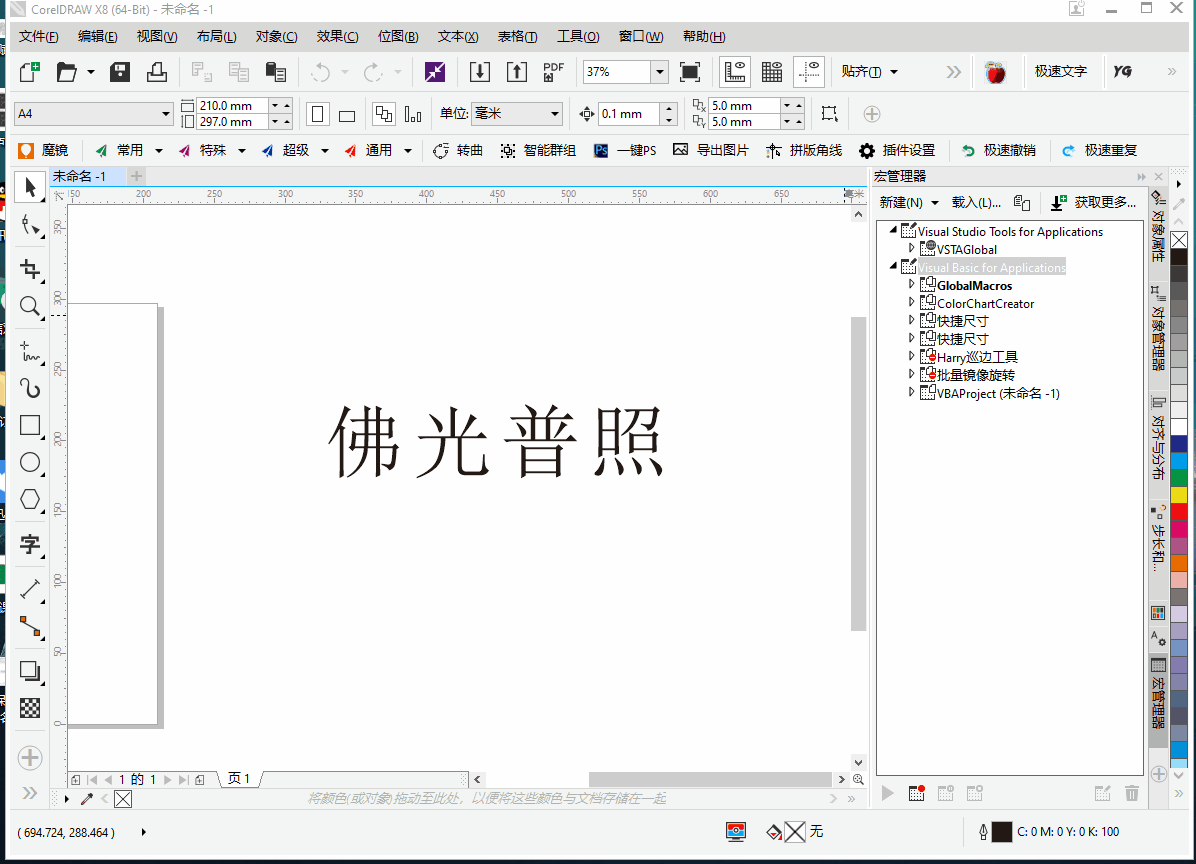Click the Publish to PDF icon

[x=553, y=72]
